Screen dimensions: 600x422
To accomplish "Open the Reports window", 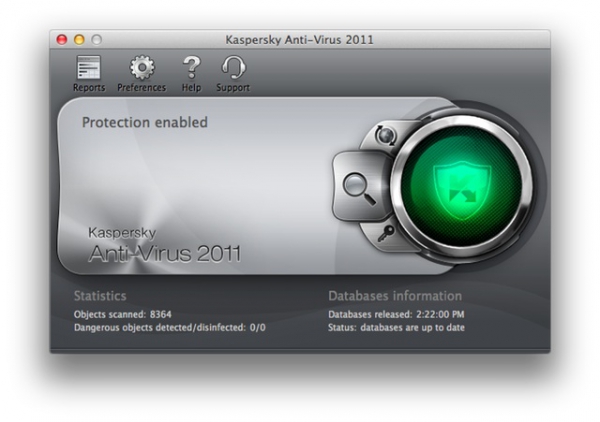I will click(89, 73).
